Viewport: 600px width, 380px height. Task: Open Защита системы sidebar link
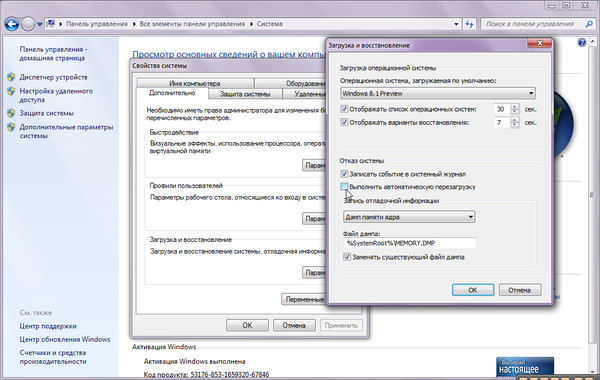pos(47,113)
